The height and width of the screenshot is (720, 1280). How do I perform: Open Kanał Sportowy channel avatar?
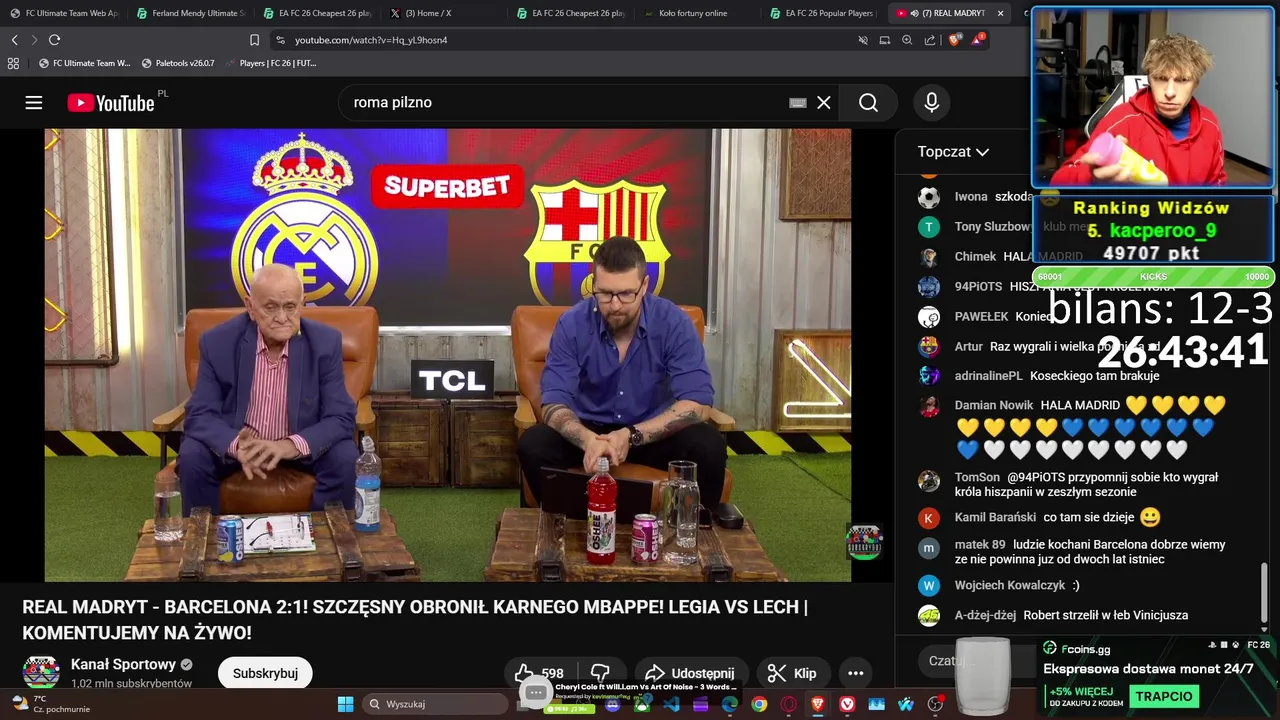(x=41, y=673)
